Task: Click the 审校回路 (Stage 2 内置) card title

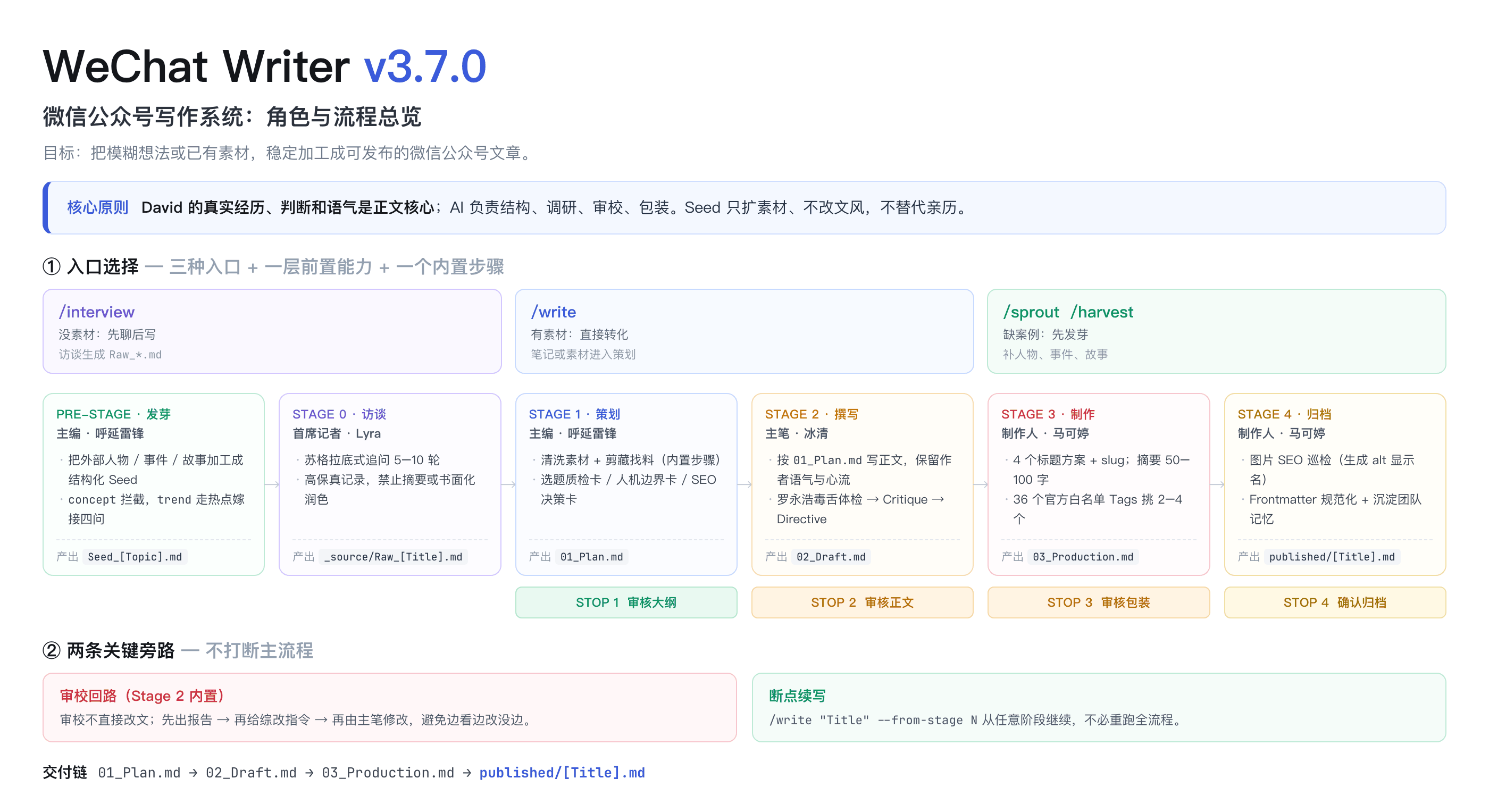Action: (142, 695)
